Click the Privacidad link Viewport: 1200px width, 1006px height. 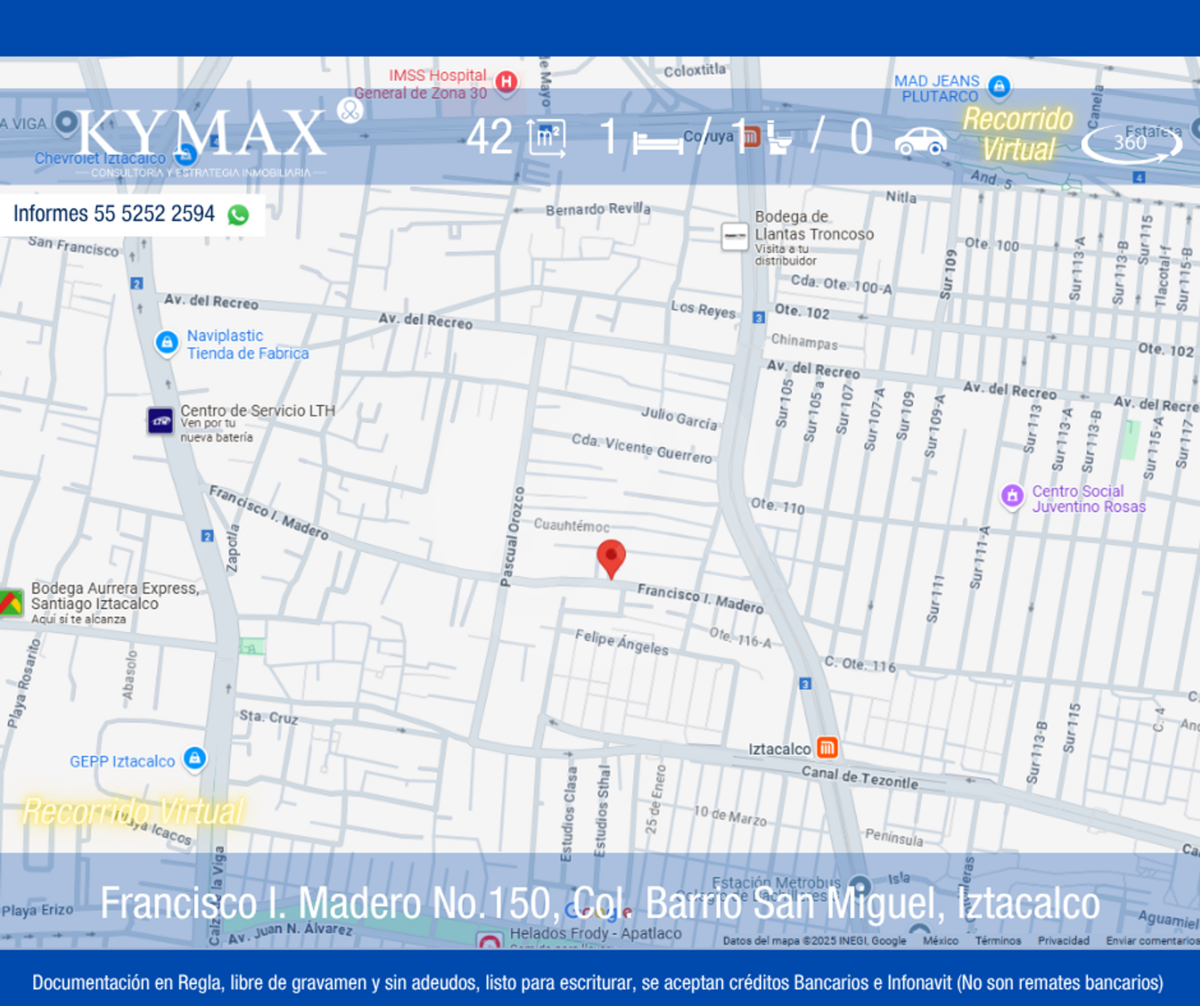point(1063,941)
